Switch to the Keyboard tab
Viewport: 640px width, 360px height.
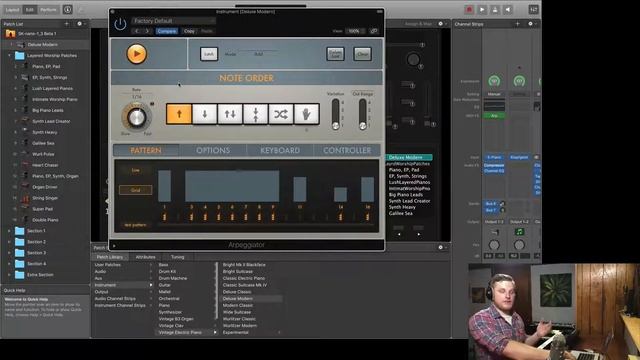pyautogui.click(x=280, y=150)
